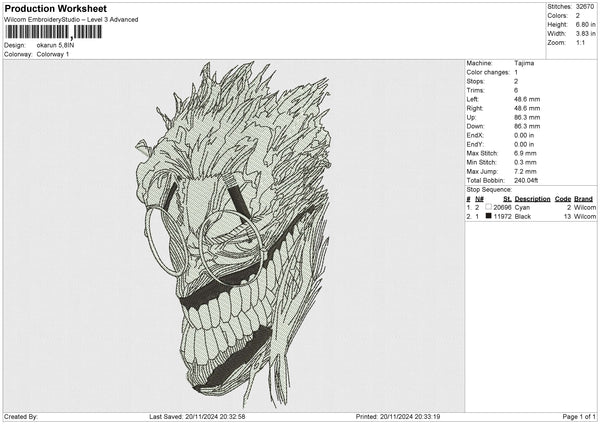The width and height of the screenshot is (600, 424).
Task: Click the Description column header
Action: tap(533, 199)
